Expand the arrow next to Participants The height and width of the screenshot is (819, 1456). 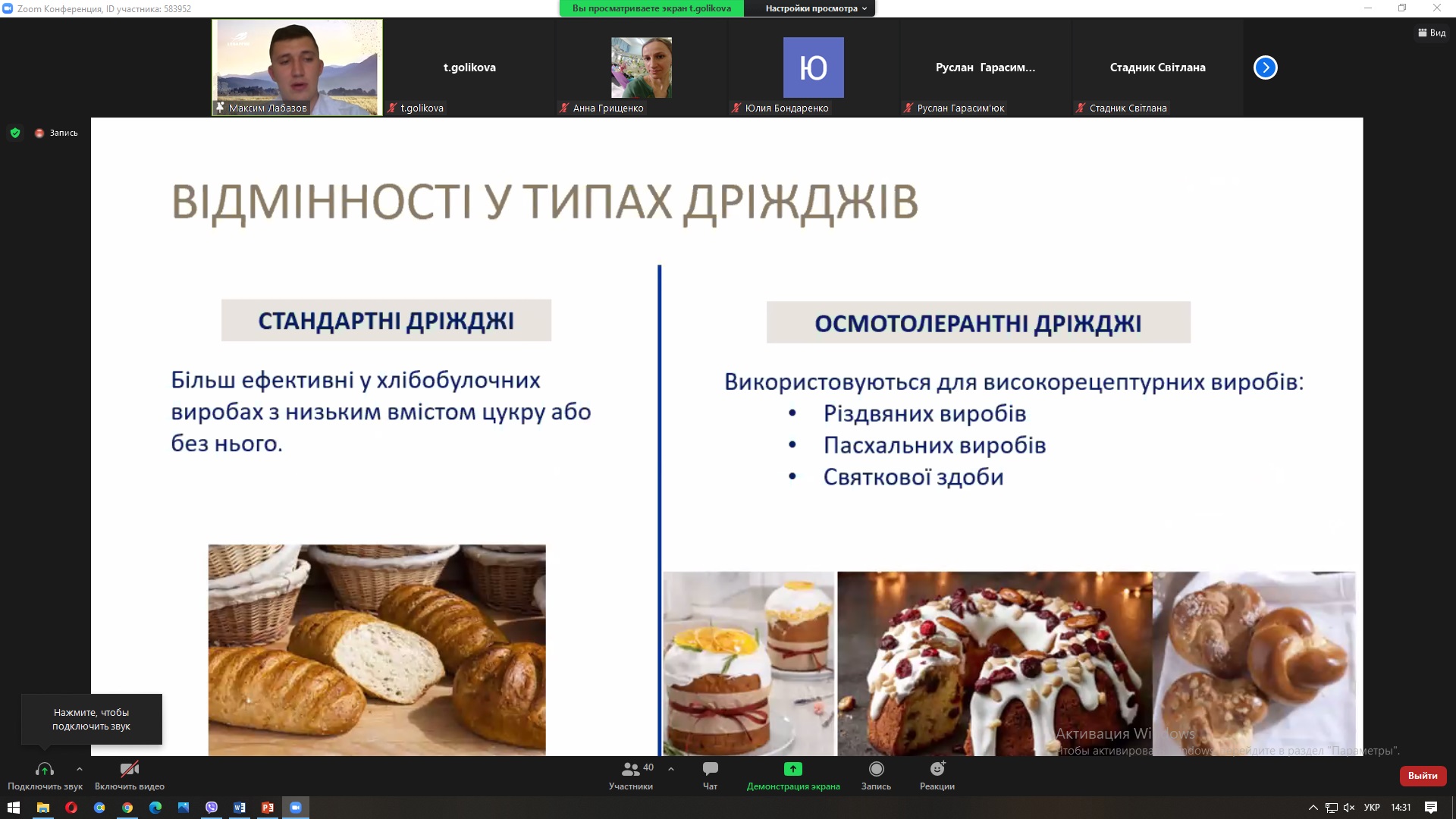point(671,769)
